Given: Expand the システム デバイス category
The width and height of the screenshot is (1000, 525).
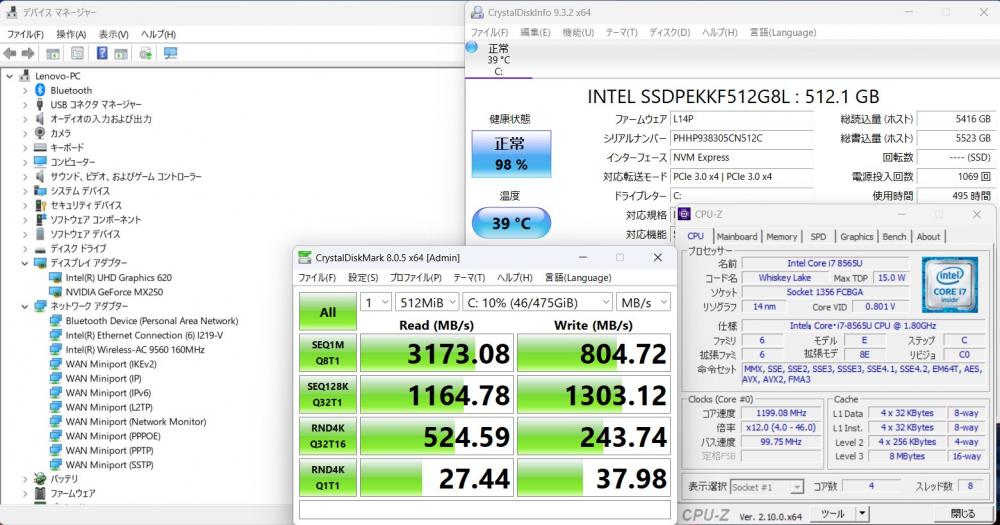Looking at the screenshot, I should [x=25, y=191].
